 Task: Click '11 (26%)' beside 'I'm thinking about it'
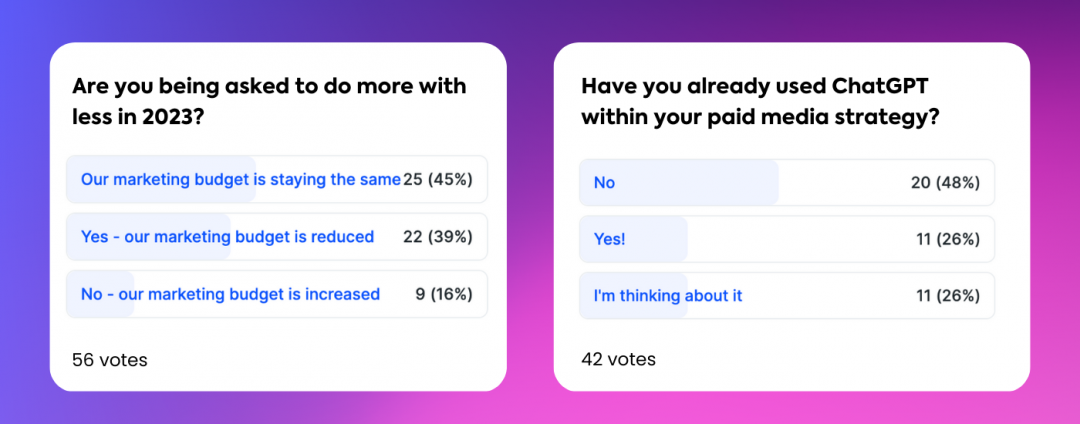tap(948, 296)
